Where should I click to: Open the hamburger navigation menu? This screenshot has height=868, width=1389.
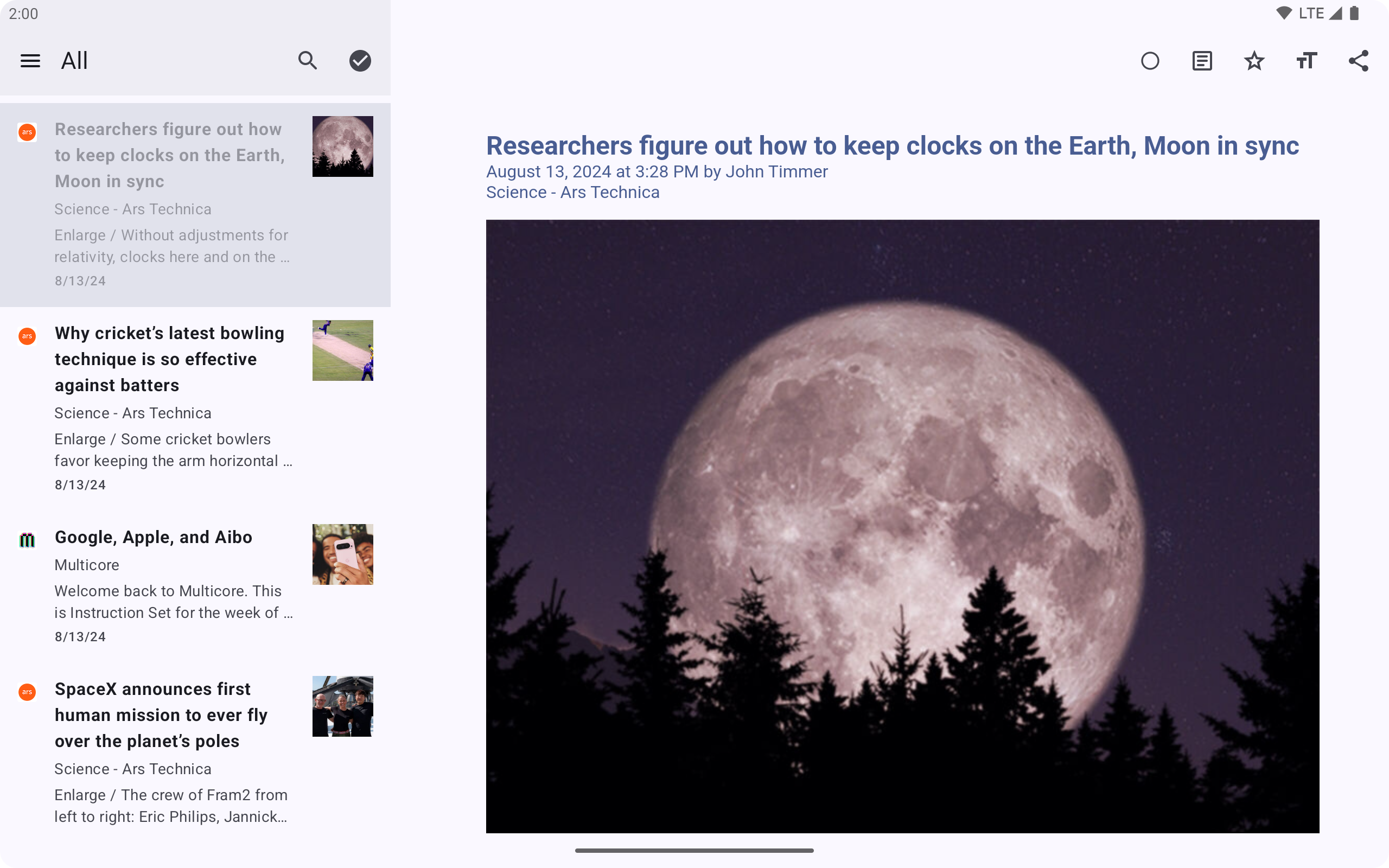point(30,61)
